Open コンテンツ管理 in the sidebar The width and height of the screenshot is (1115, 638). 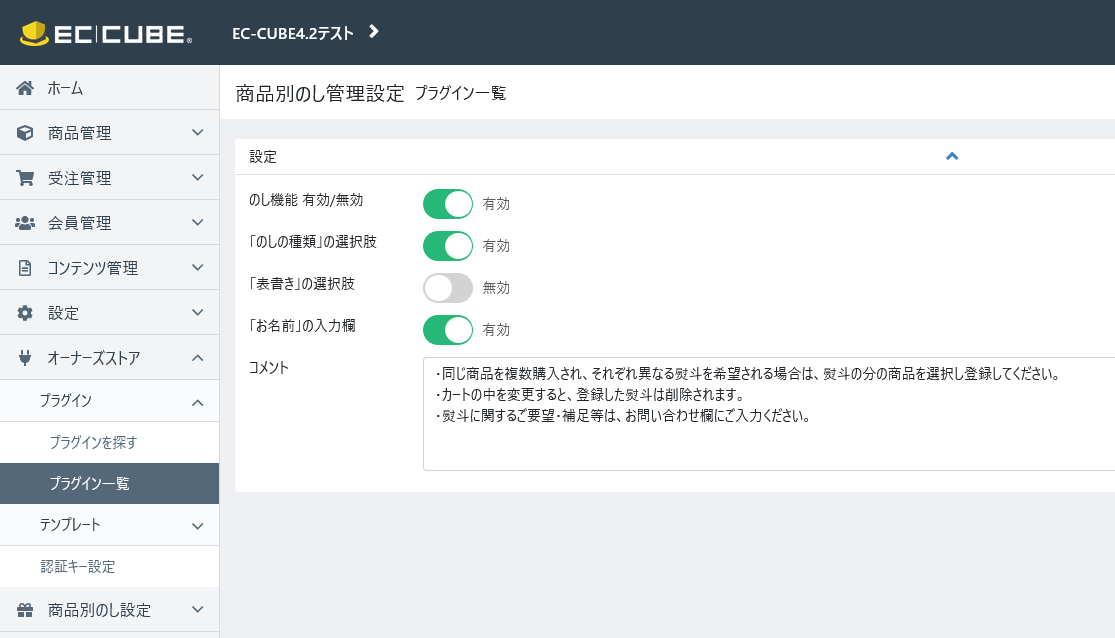(110, 267)
